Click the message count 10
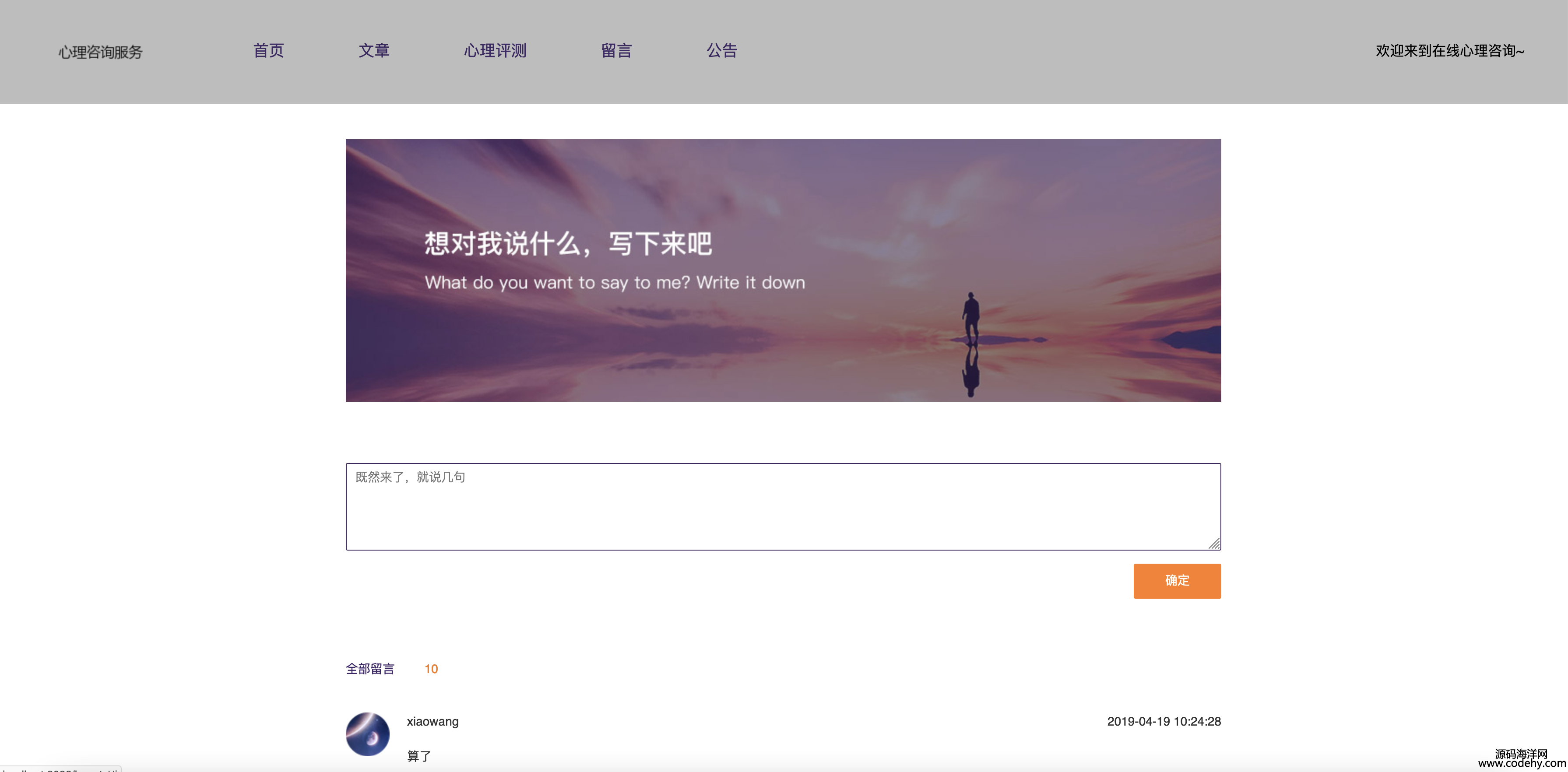This screenshot has height=772, width=1568. tap(431, 669)
